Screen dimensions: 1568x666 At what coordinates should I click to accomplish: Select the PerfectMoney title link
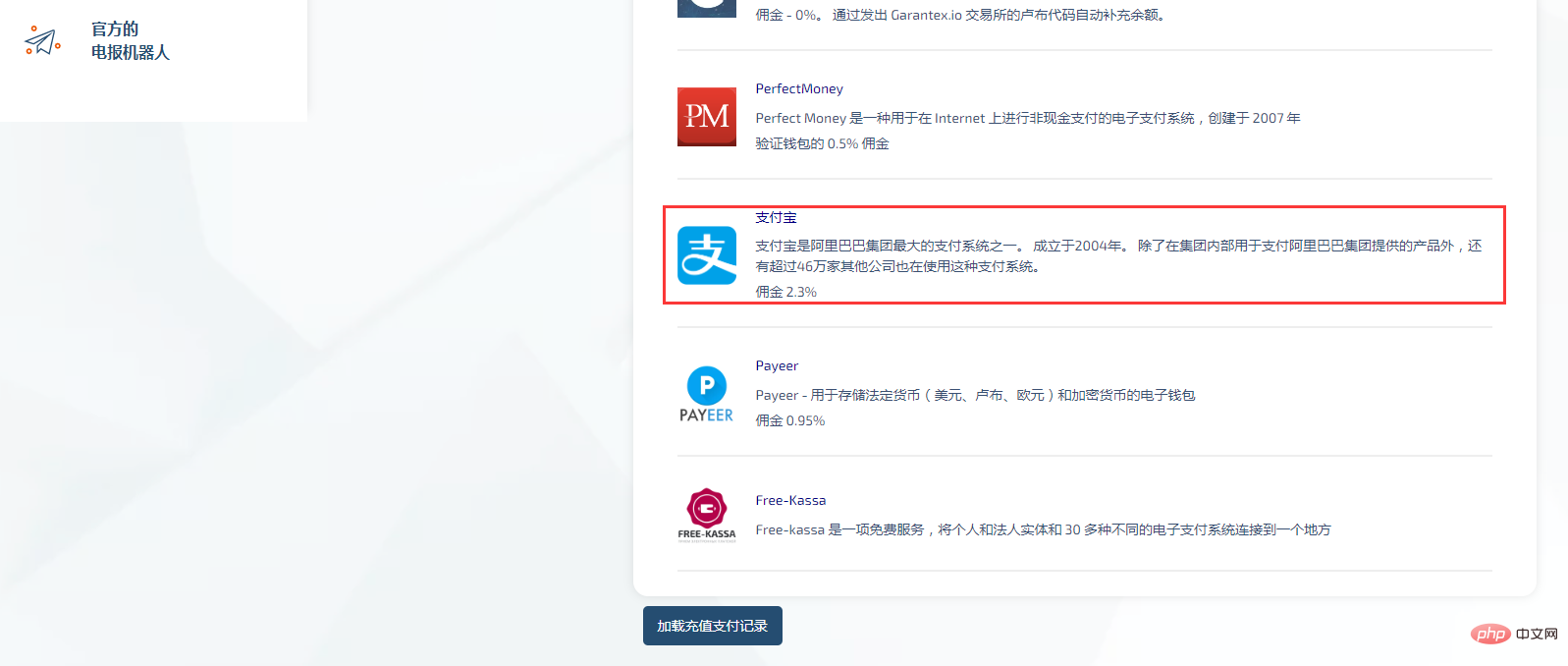[799, 88]
